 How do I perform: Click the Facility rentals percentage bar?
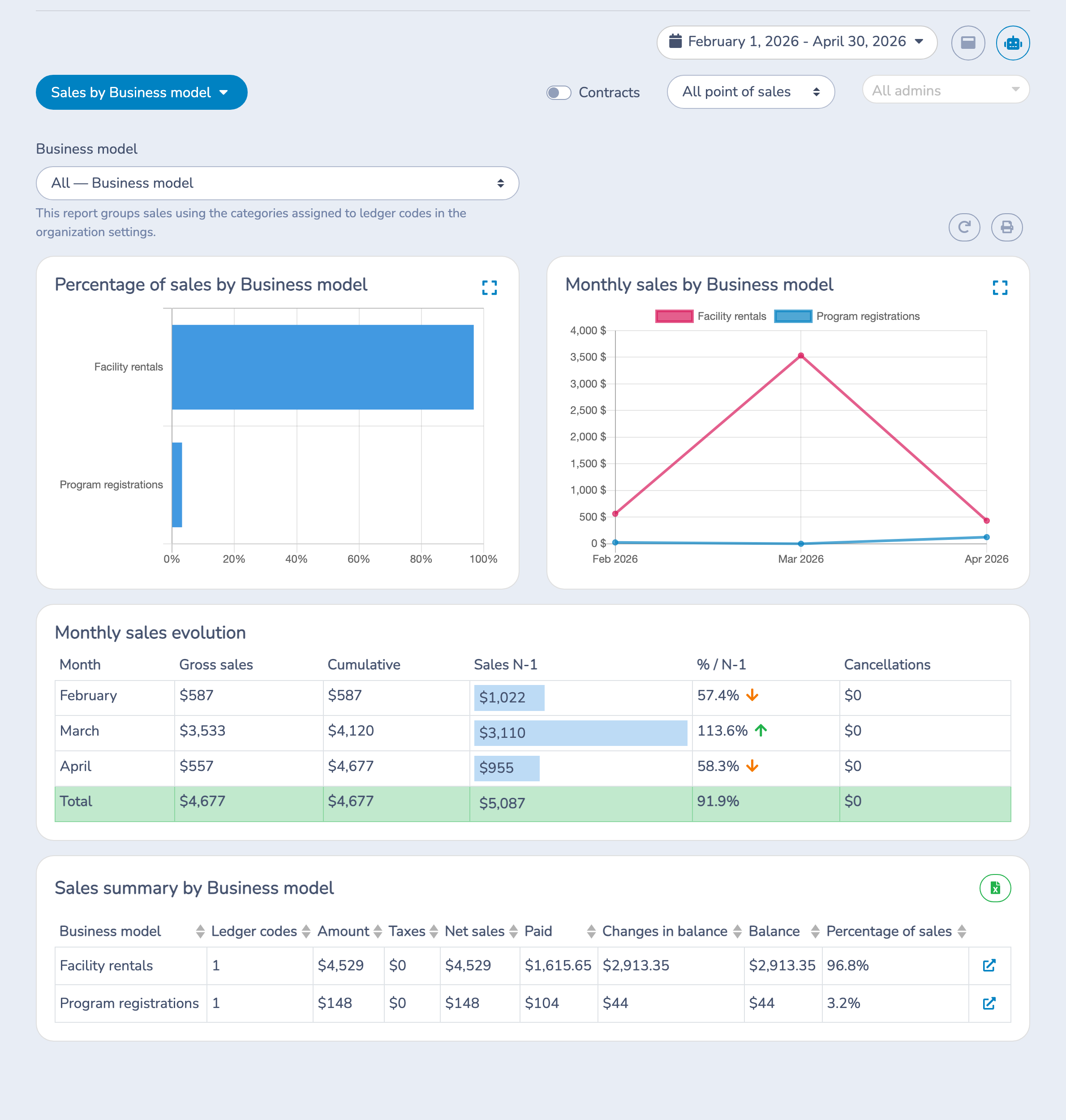pyautogui.click(x=322, y=367)
